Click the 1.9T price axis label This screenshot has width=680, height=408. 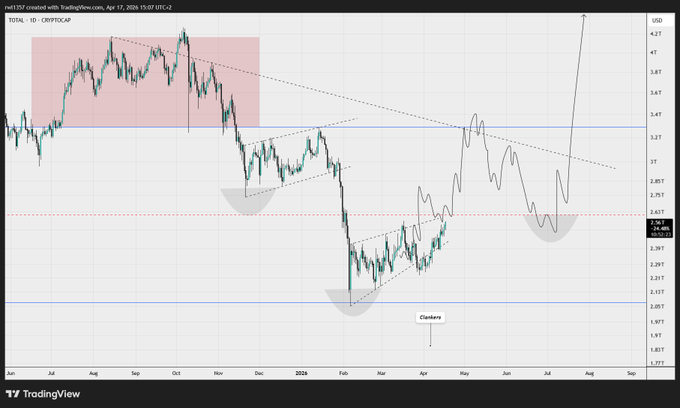pyautogui.click(x=656, y=336)
